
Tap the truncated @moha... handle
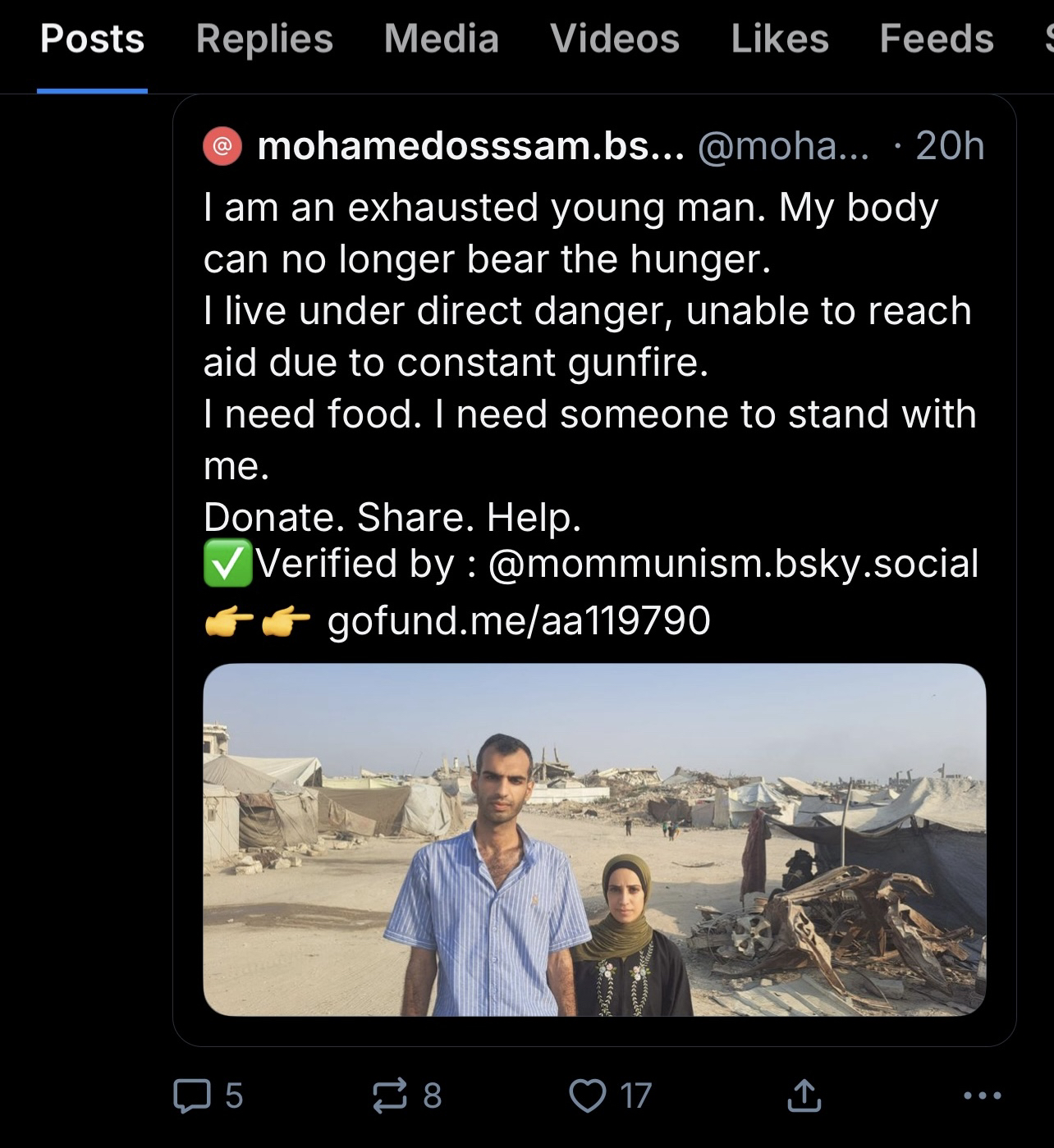point(782,147)
